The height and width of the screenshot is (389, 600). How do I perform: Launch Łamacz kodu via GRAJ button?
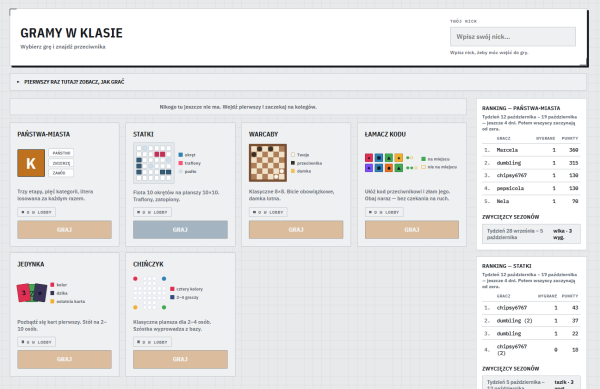coord(412,229)
